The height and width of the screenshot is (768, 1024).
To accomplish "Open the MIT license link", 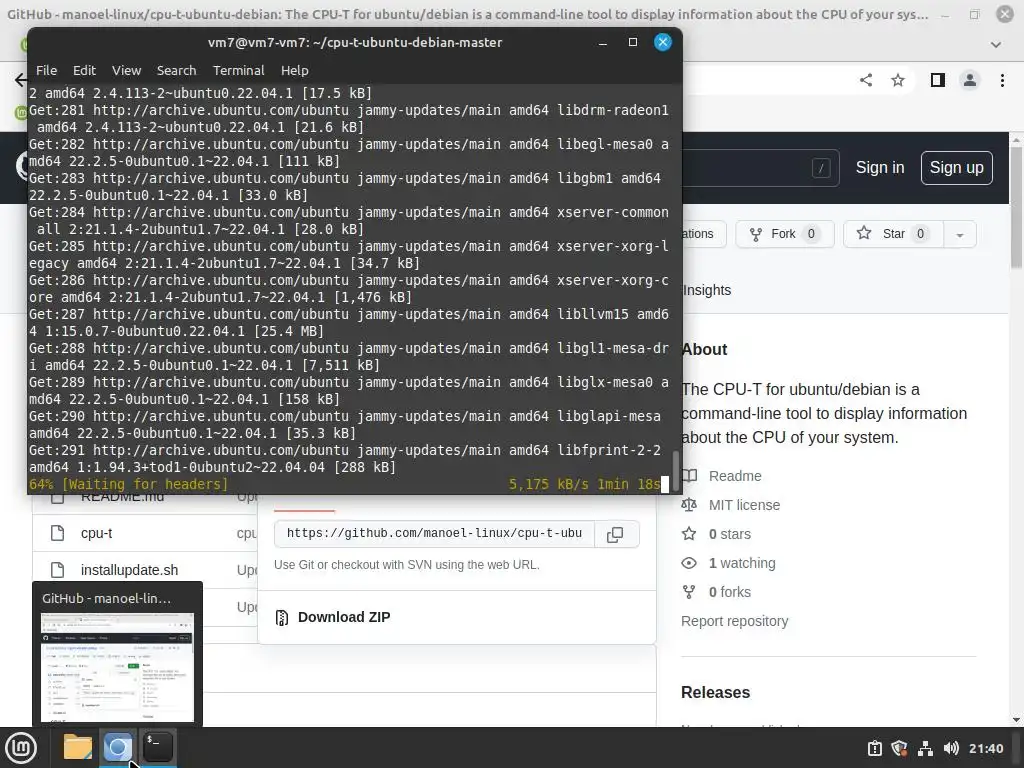I will [x=744, y=505].
